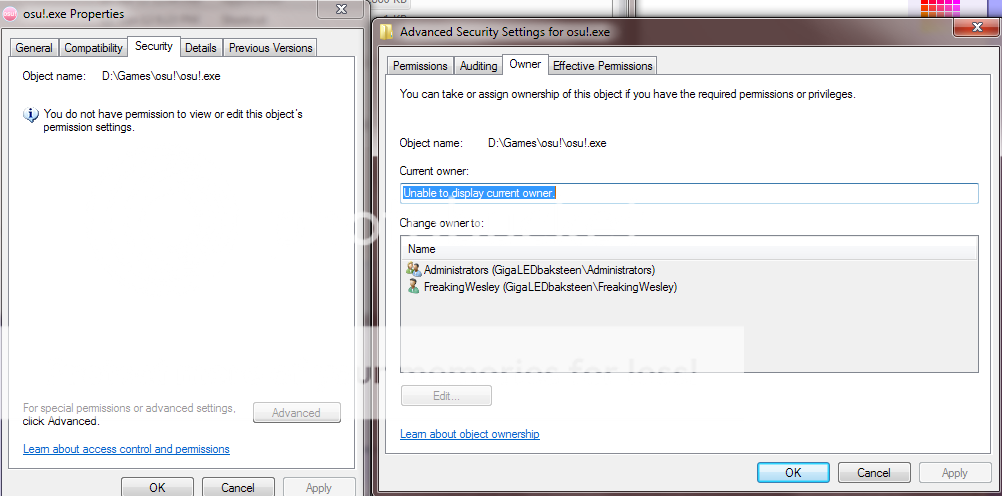This screenshot has height=496, width=1002.
Task: Cancel the osu!.exe Properties window
Action: (x=238, y=487)
